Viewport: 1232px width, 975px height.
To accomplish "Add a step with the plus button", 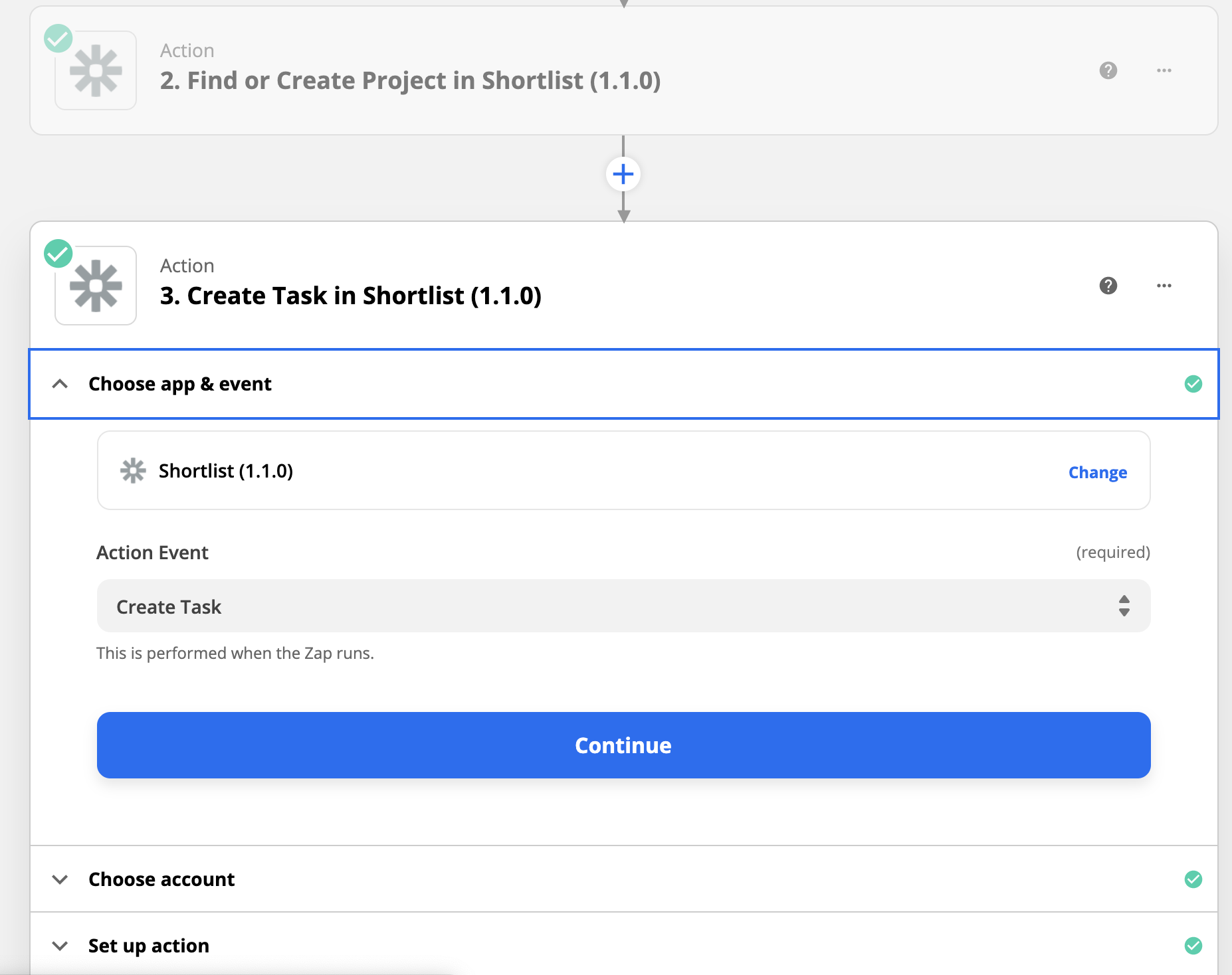I will (x=623, y=175).
